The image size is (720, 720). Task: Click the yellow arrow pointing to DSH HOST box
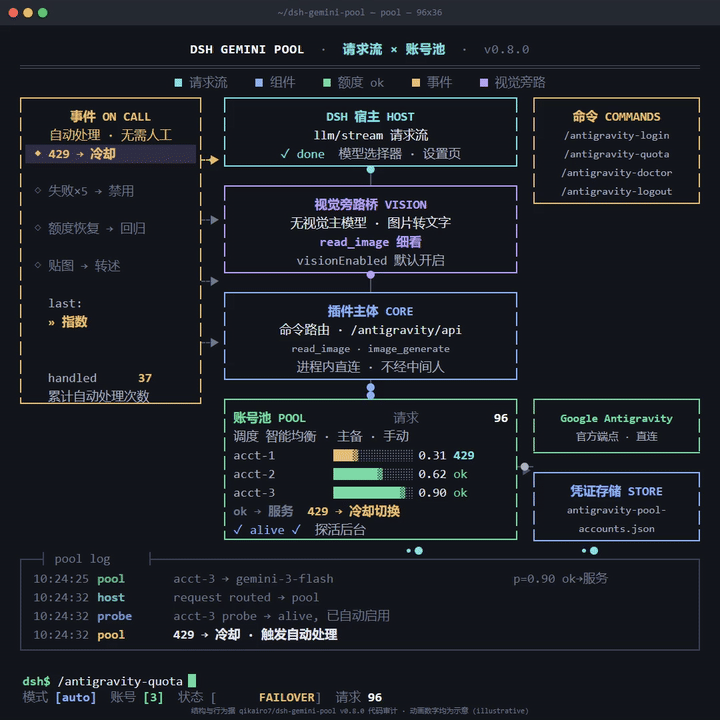point(211,160)
